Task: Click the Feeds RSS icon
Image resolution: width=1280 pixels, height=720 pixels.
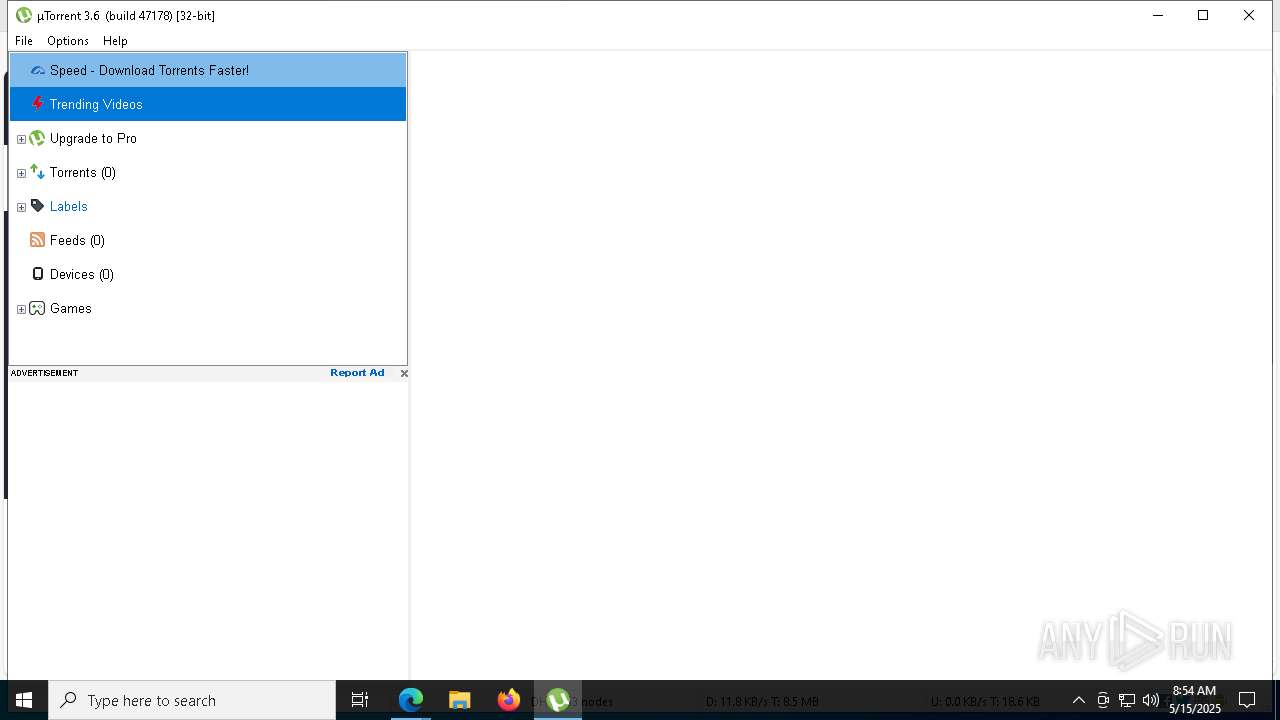Action: click(37, 240)
